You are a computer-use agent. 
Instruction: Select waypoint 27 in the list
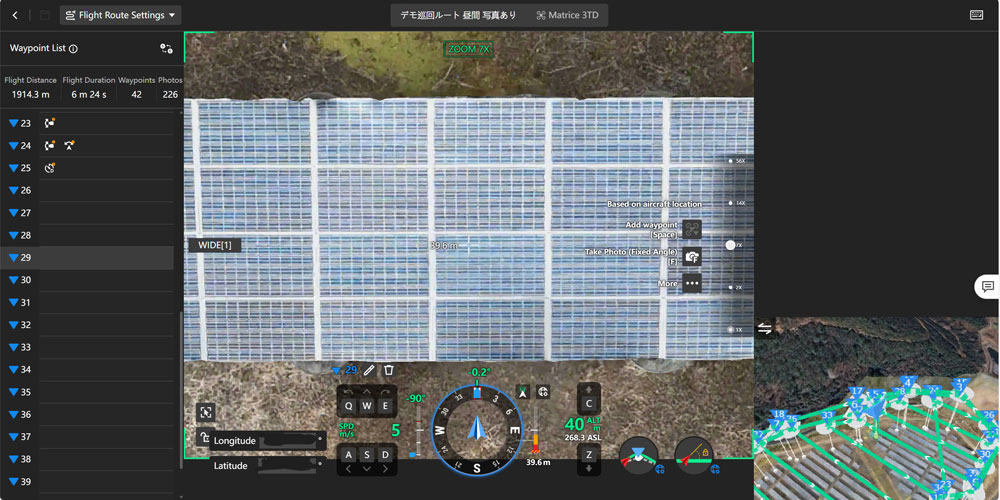tap(87, 213)
